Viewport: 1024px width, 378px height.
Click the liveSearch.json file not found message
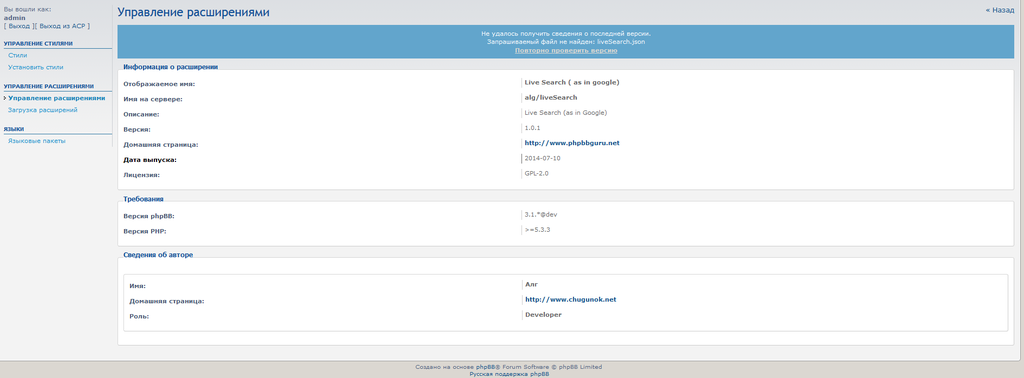click(x=566, y=42)
